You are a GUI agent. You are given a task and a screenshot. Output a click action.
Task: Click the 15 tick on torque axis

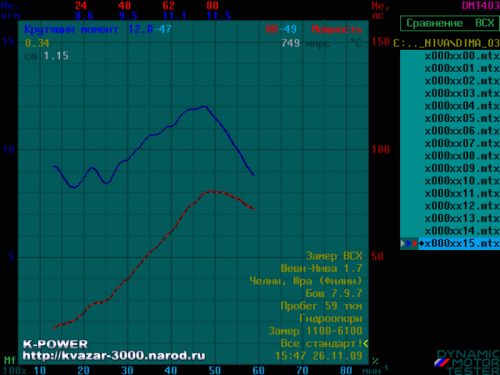(9, 42)
